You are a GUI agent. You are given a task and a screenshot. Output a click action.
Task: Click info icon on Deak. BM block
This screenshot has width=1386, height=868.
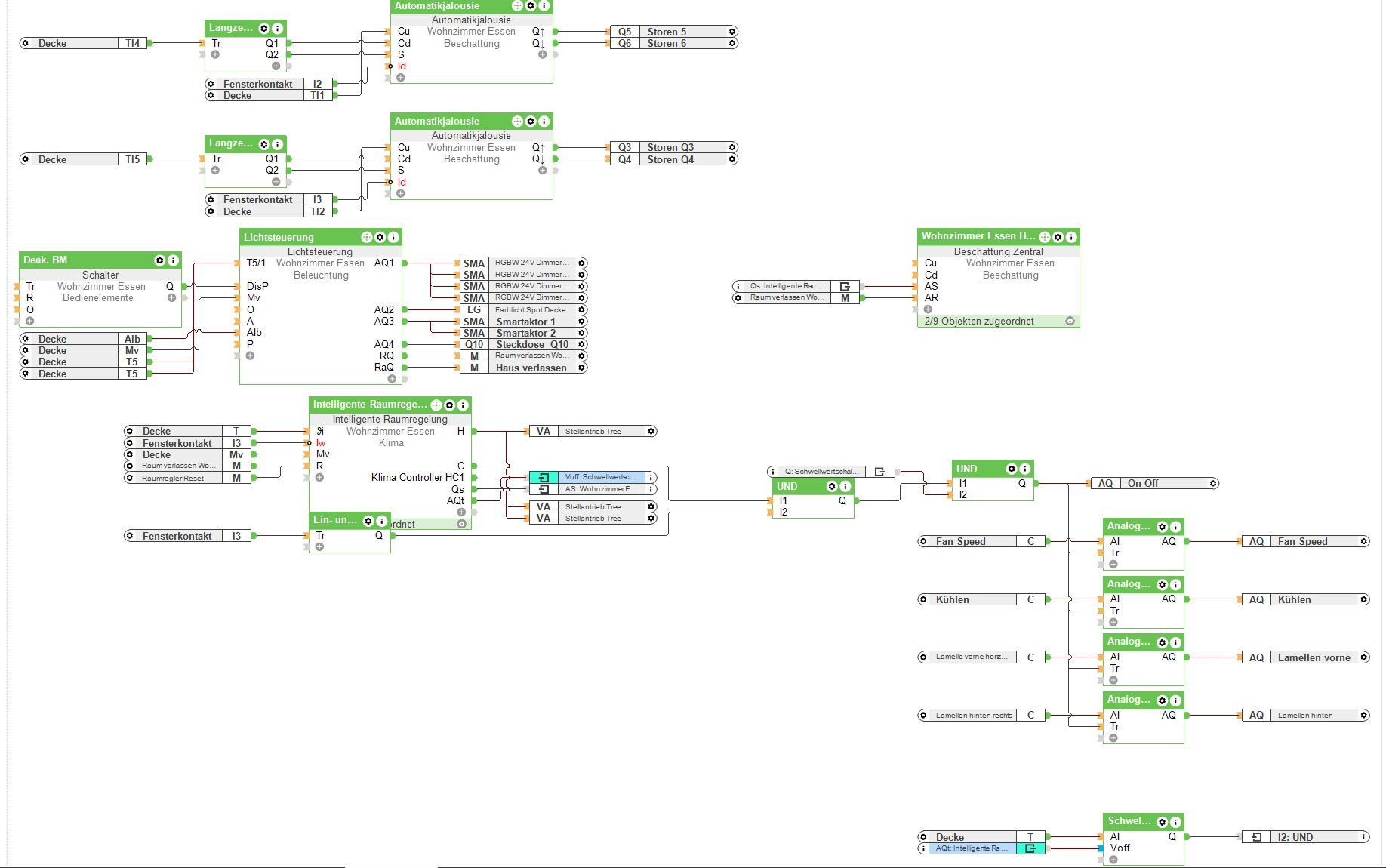coord(173,260)
